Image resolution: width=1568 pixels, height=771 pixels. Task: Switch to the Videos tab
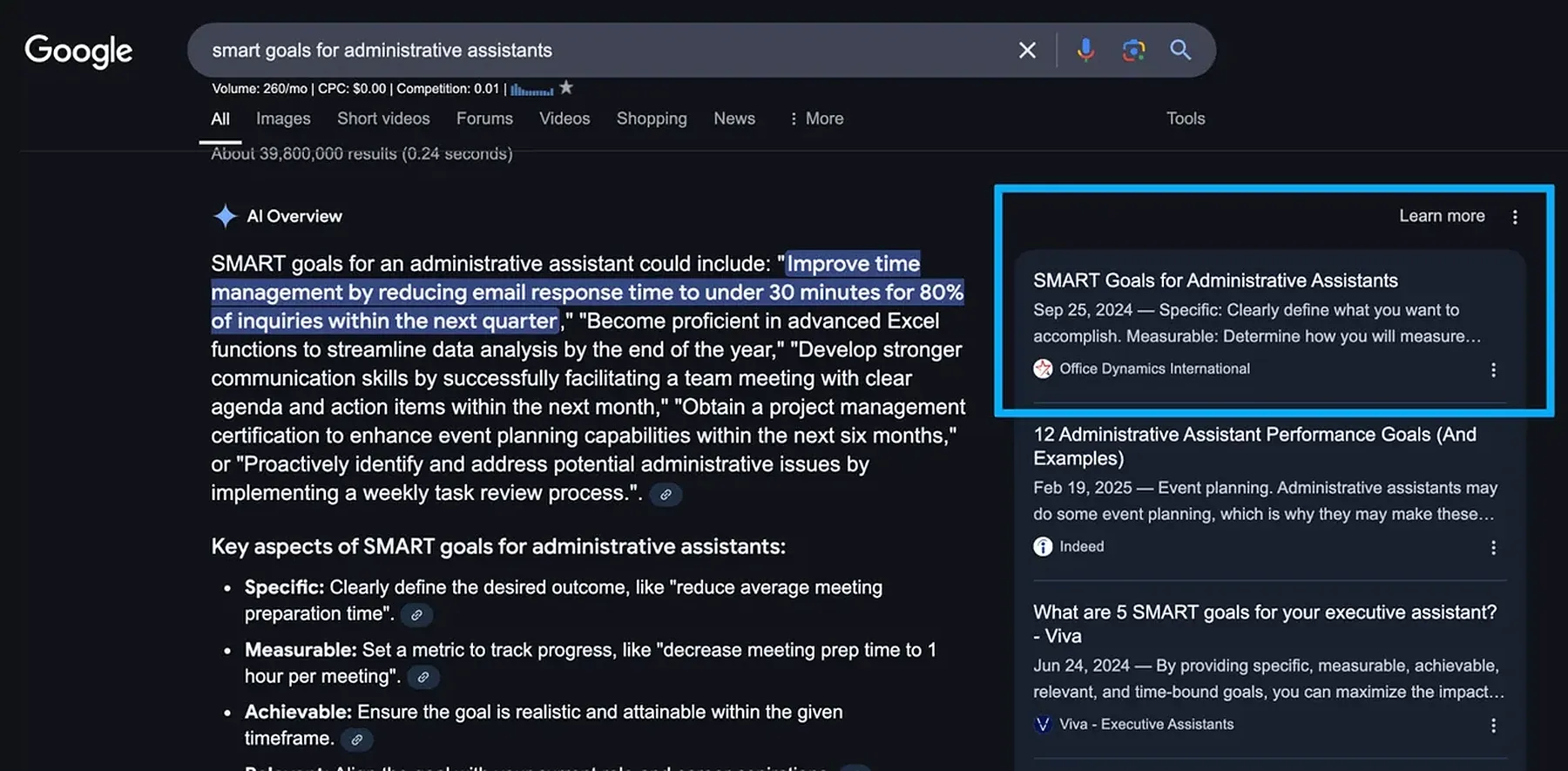point(564,118)
